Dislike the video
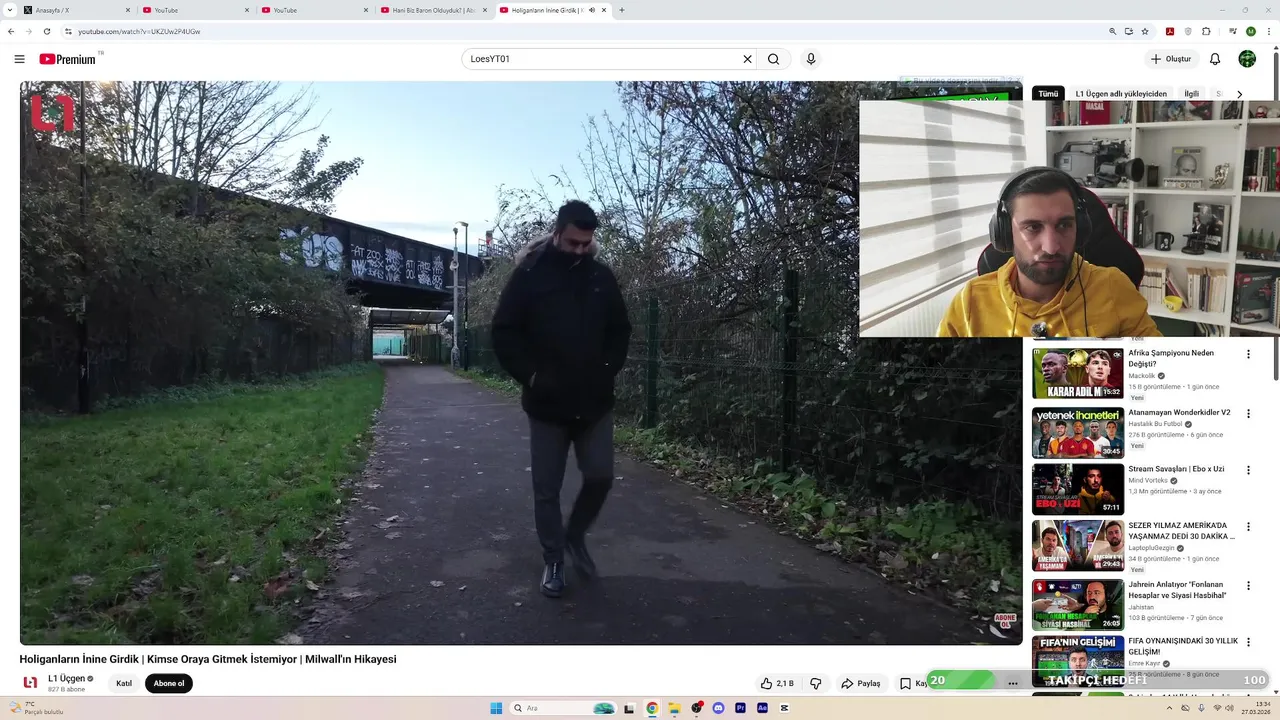The width and height of the screenshot is (1280, 720). [x=816, y=683]
